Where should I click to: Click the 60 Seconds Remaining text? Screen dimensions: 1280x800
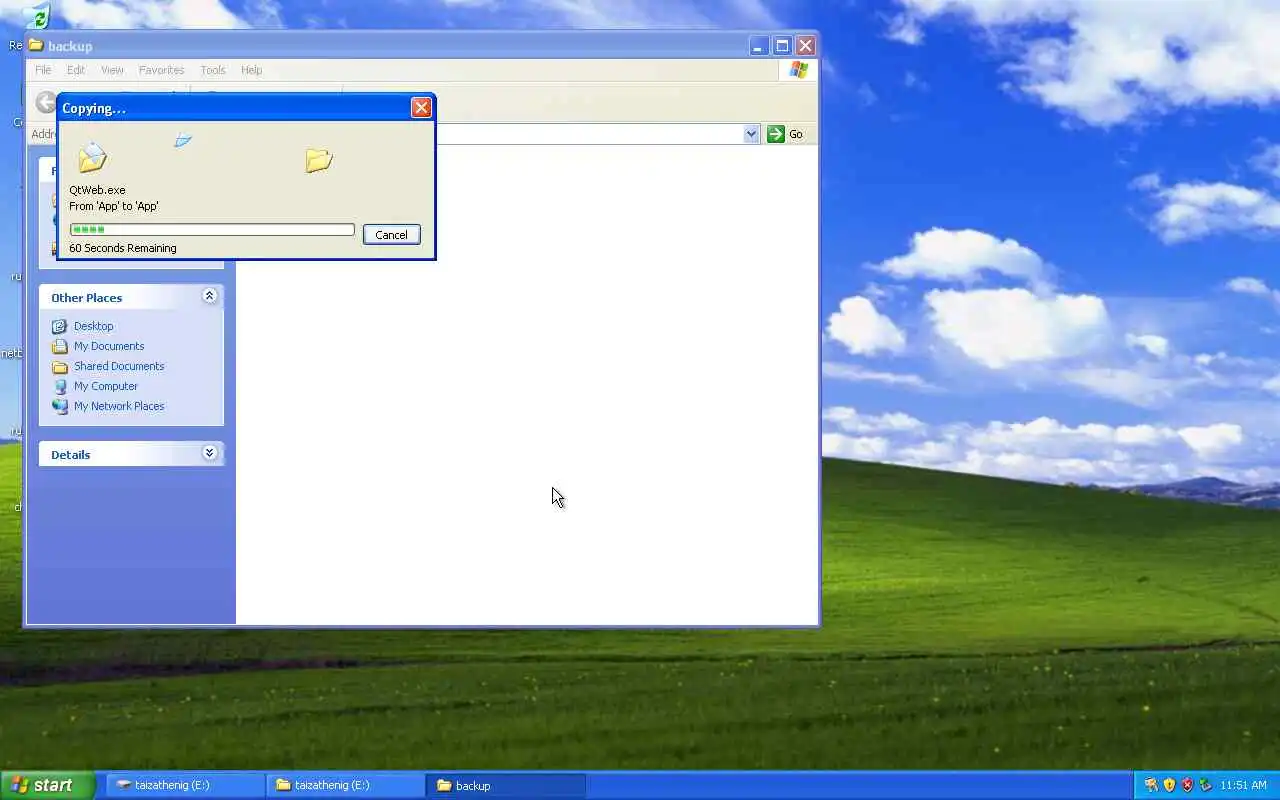coord(123,248)
